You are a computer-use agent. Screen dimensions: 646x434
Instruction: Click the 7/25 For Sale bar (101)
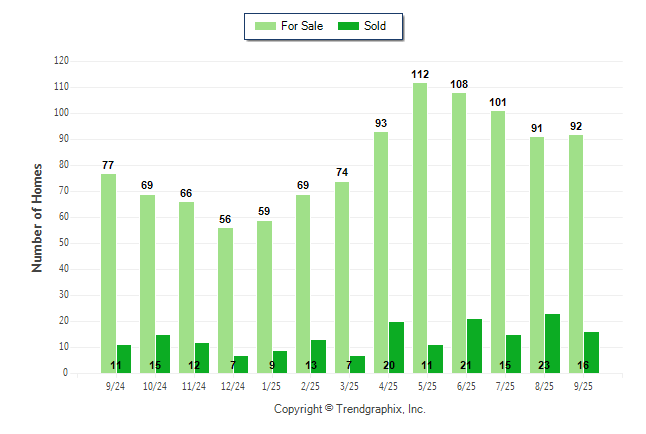point(498,242)
